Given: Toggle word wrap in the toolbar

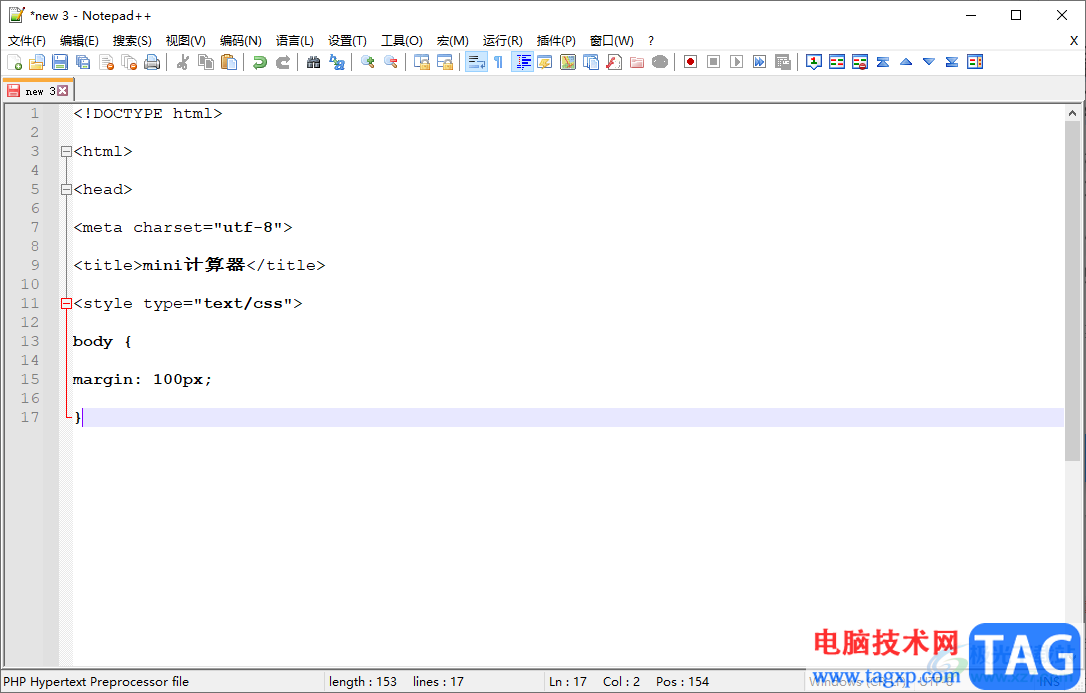Looking at the screenshot, I should click(476, 62).
